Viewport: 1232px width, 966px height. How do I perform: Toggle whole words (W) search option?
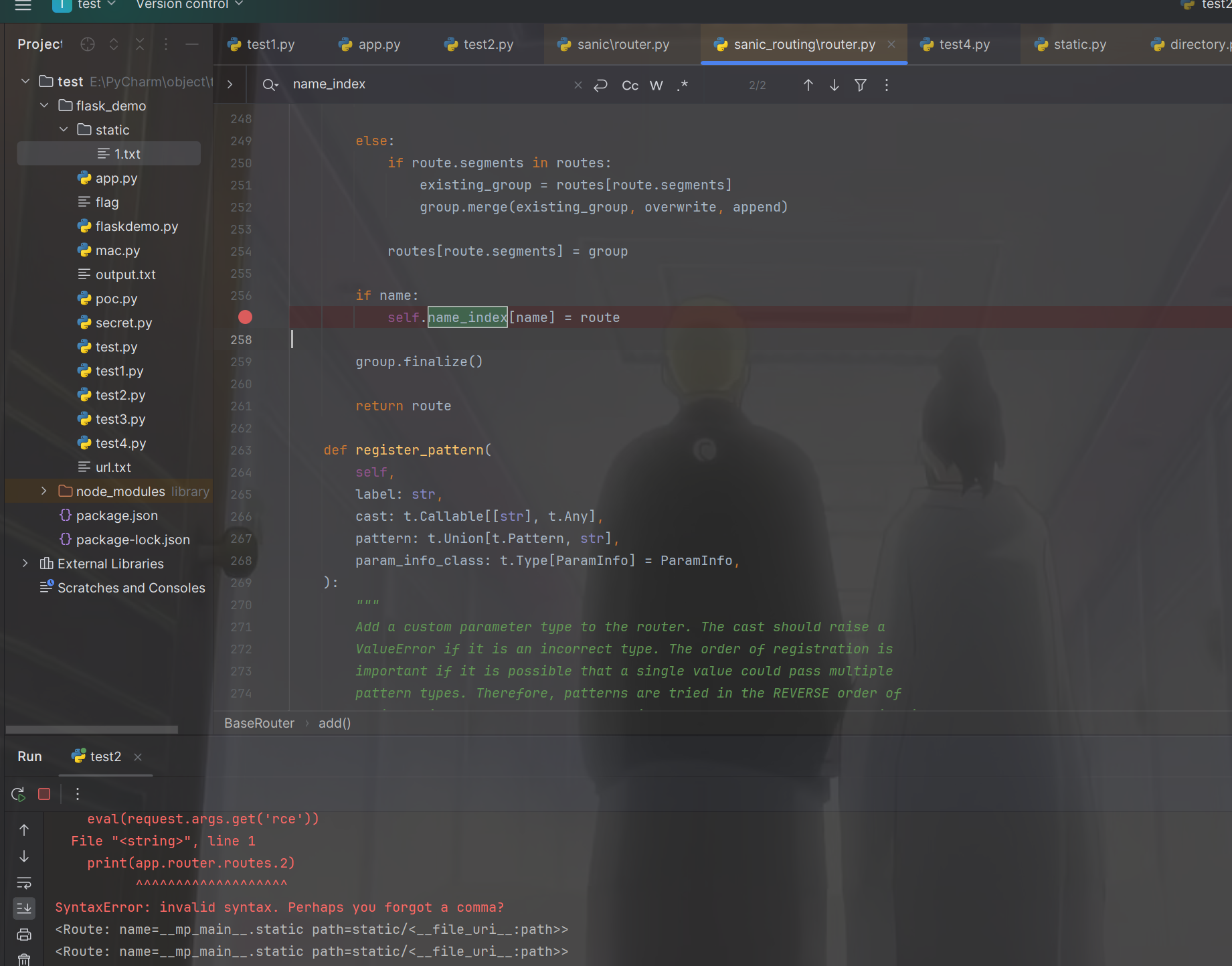(x=656, y=85)
